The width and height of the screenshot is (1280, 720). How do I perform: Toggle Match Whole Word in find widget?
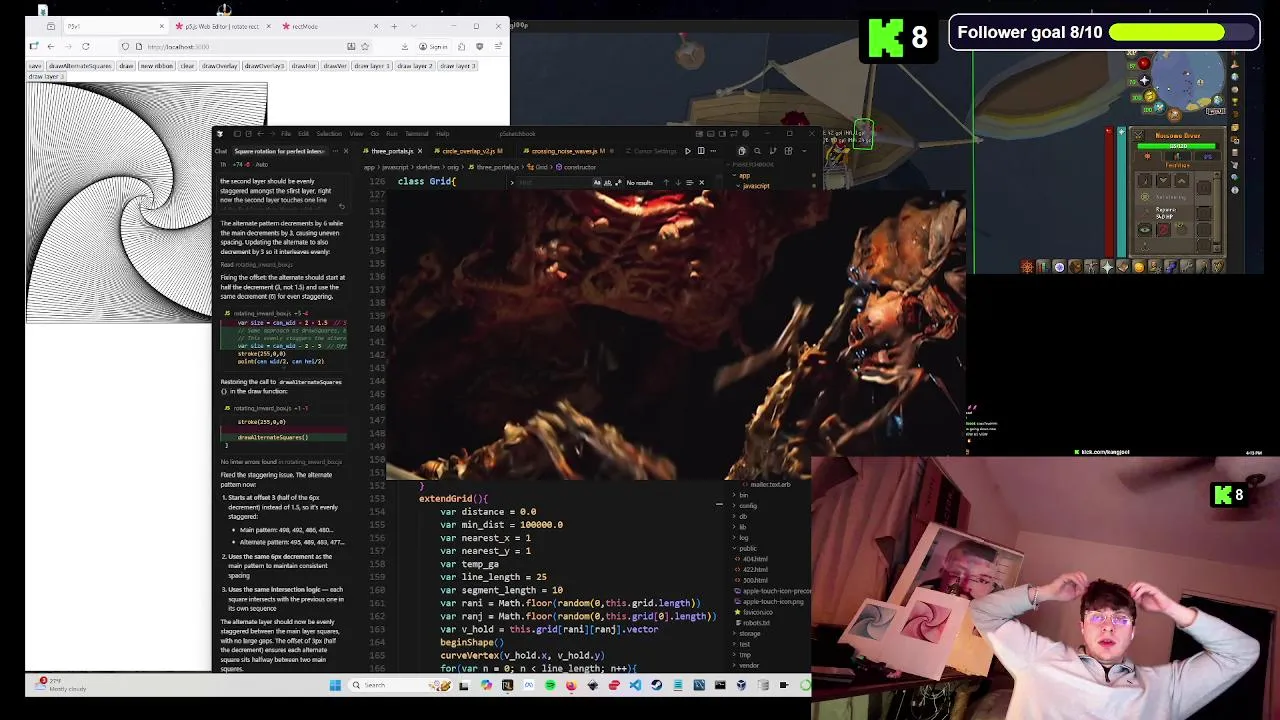click(607, 182)
